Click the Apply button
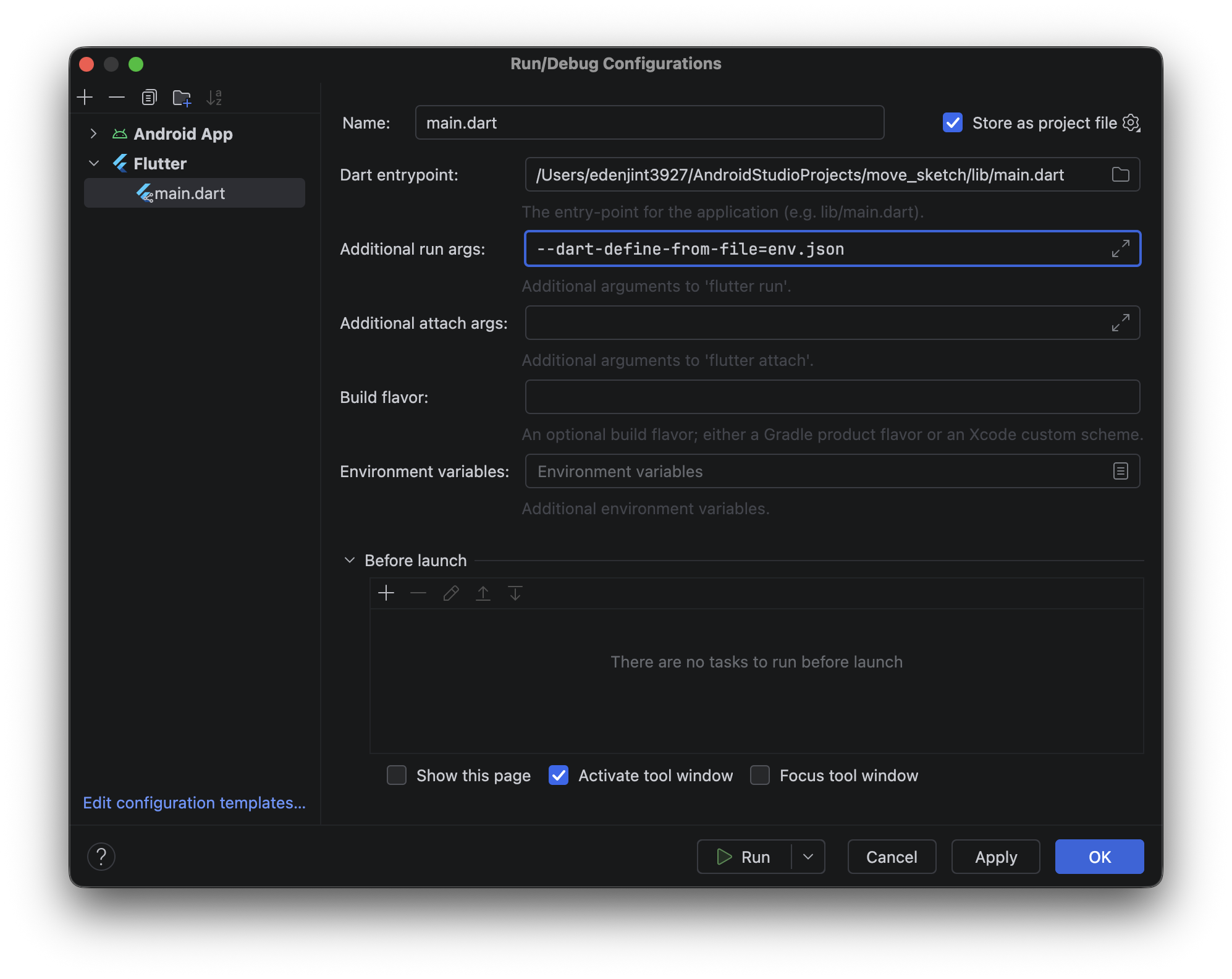 click(x=996, y=857)
